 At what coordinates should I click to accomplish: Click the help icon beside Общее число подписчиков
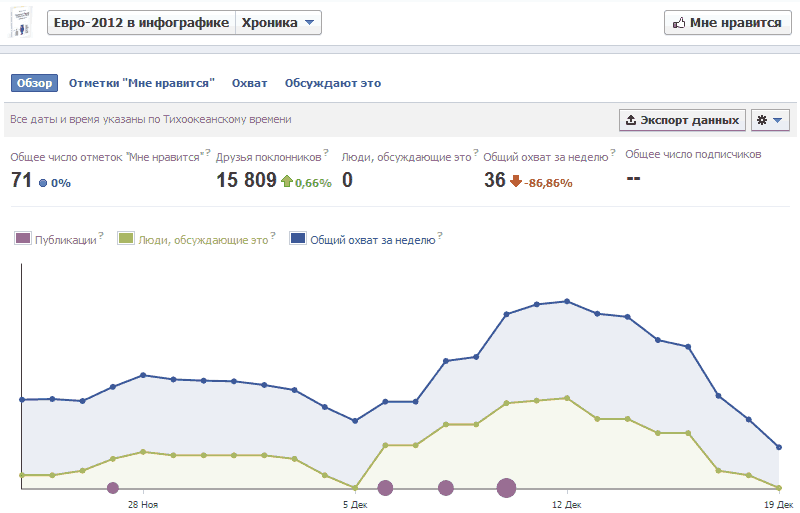click(766, 152)
